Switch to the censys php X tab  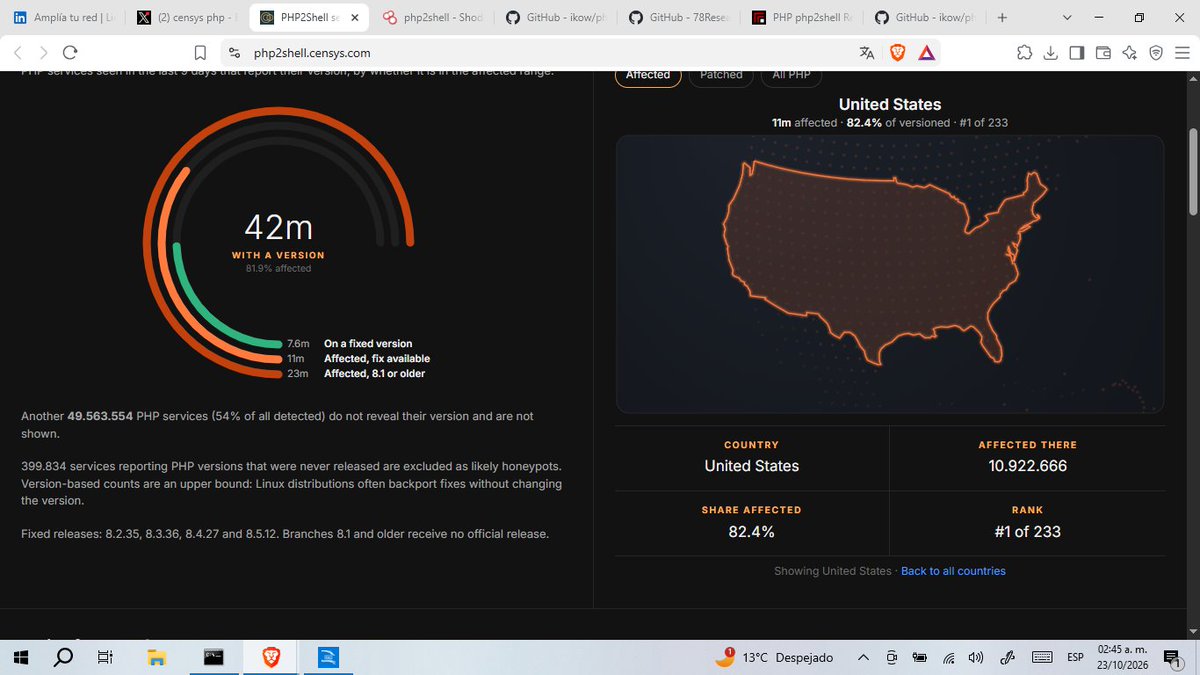click(187, 18)
